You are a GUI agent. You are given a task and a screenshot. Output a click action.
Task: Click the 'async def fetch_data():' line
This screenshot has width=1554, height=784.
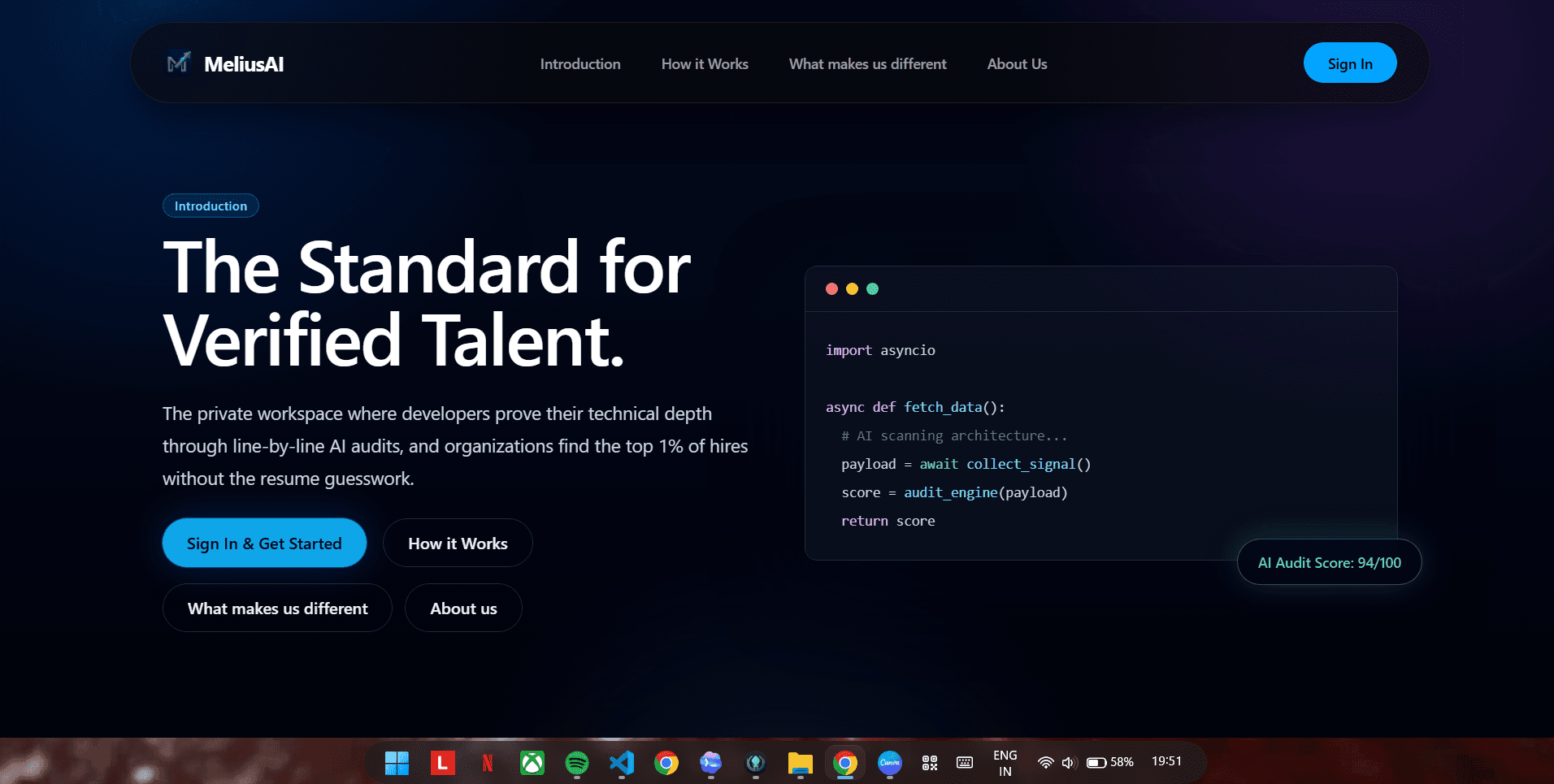click(x=915, y=407)
